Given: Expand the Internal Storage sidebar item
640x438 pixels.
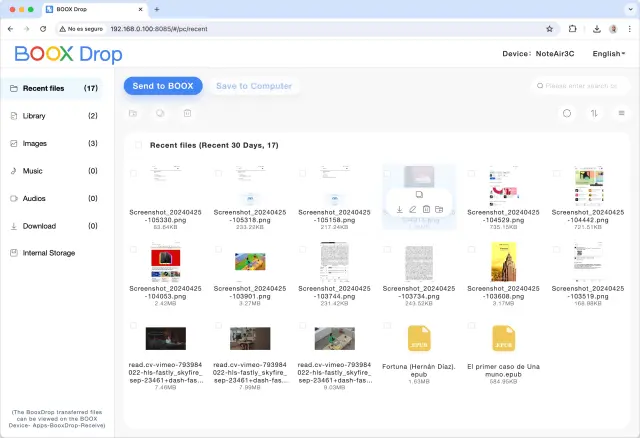Looking at the screenshot, I should click(x=48, y=253).
